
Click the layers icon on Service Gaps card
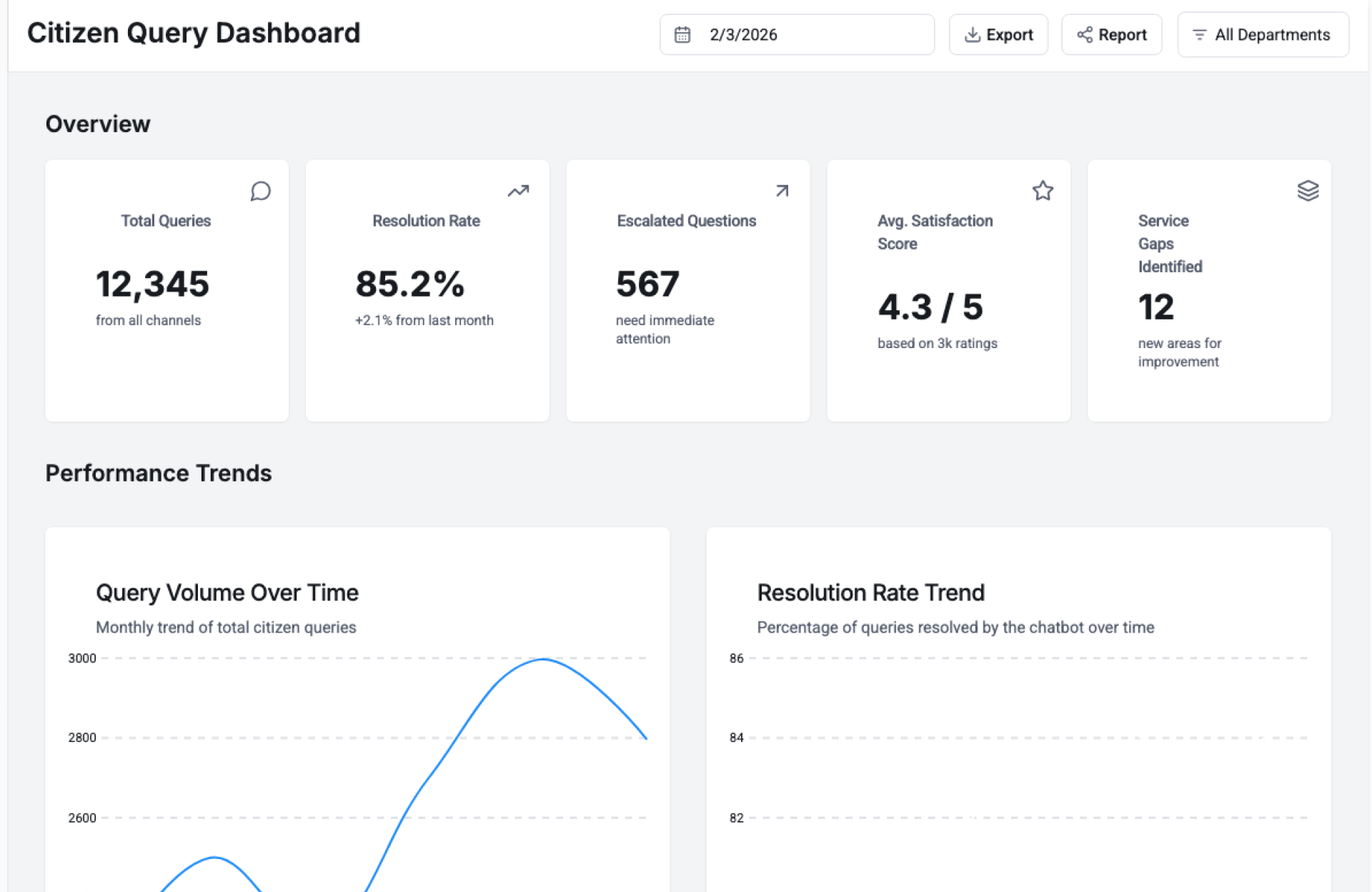(1308, 191)
